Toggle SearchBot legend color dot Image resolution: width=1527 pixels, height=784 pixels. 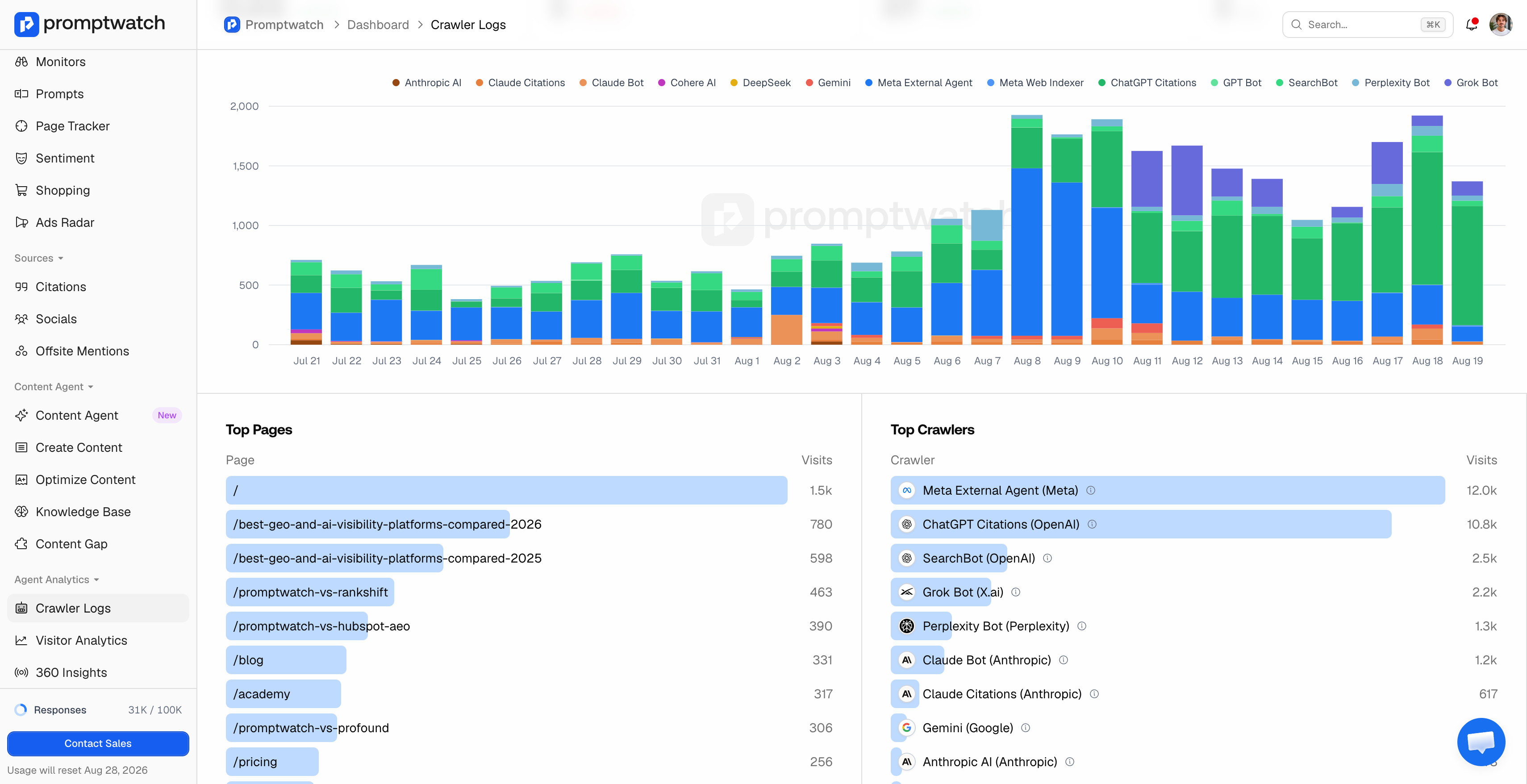click(1279, 83)
